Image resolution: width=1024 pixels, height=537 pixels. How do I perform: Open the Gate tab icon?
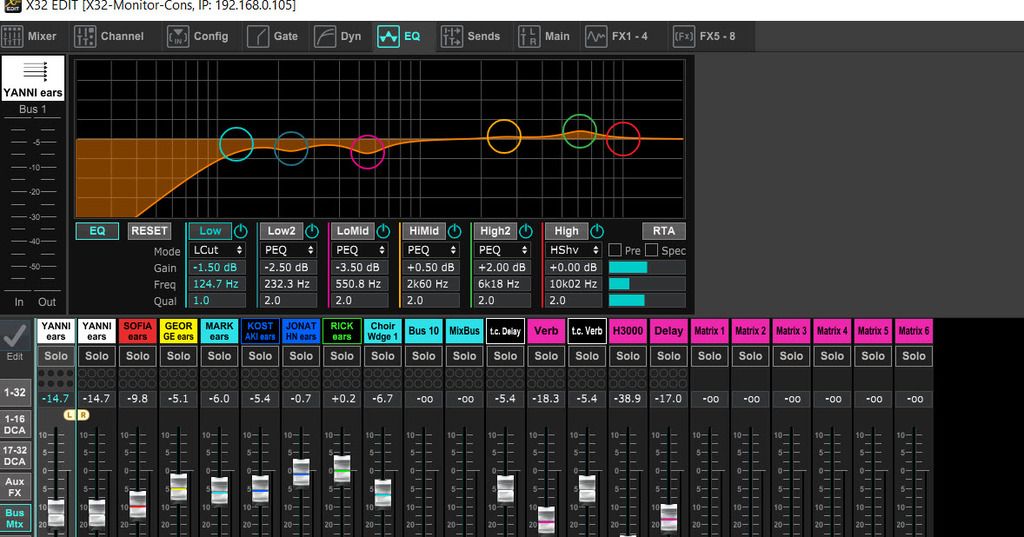click(x=257, y=37)
